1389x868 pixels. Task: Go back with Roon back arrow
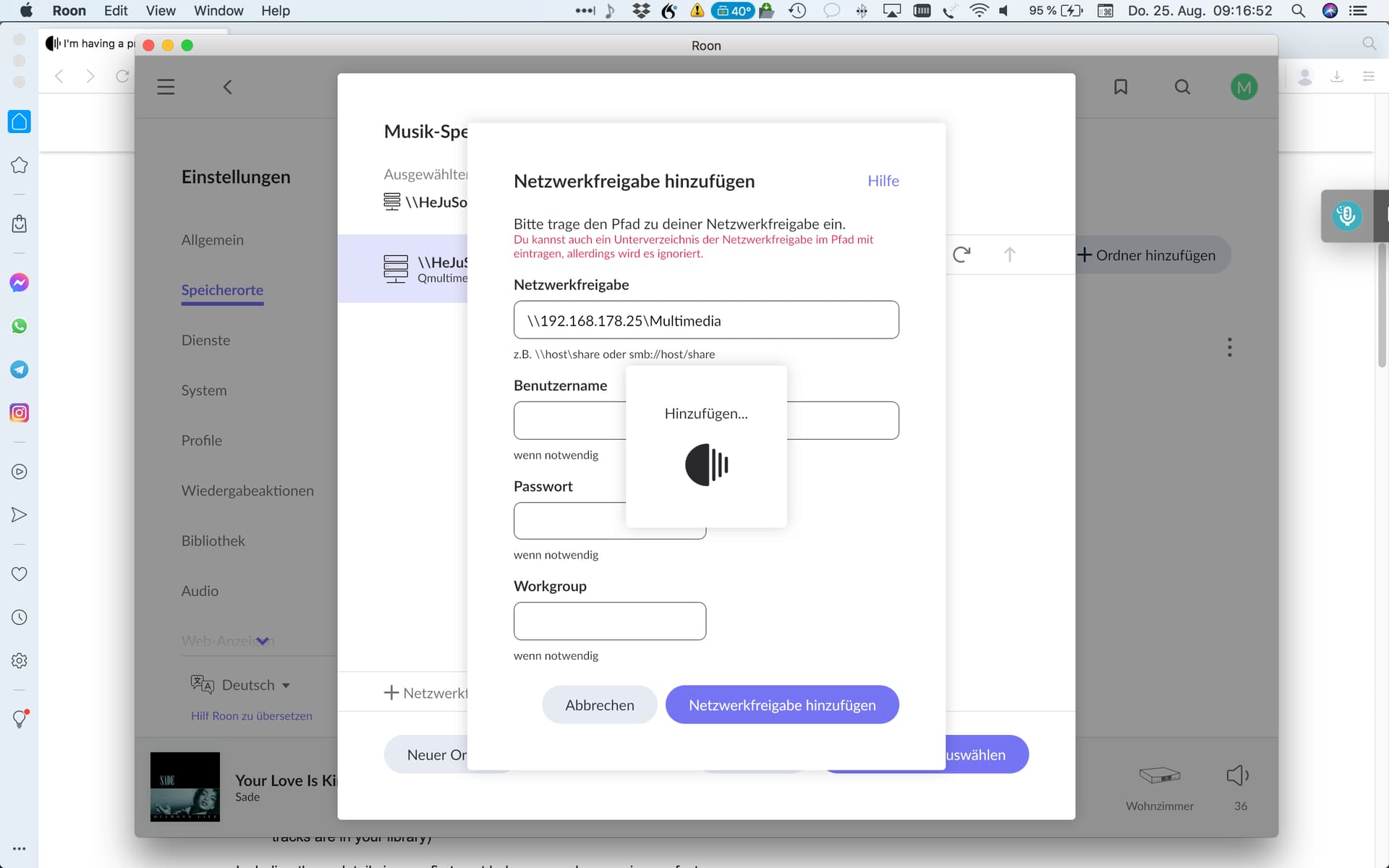[x=227, y=87]
